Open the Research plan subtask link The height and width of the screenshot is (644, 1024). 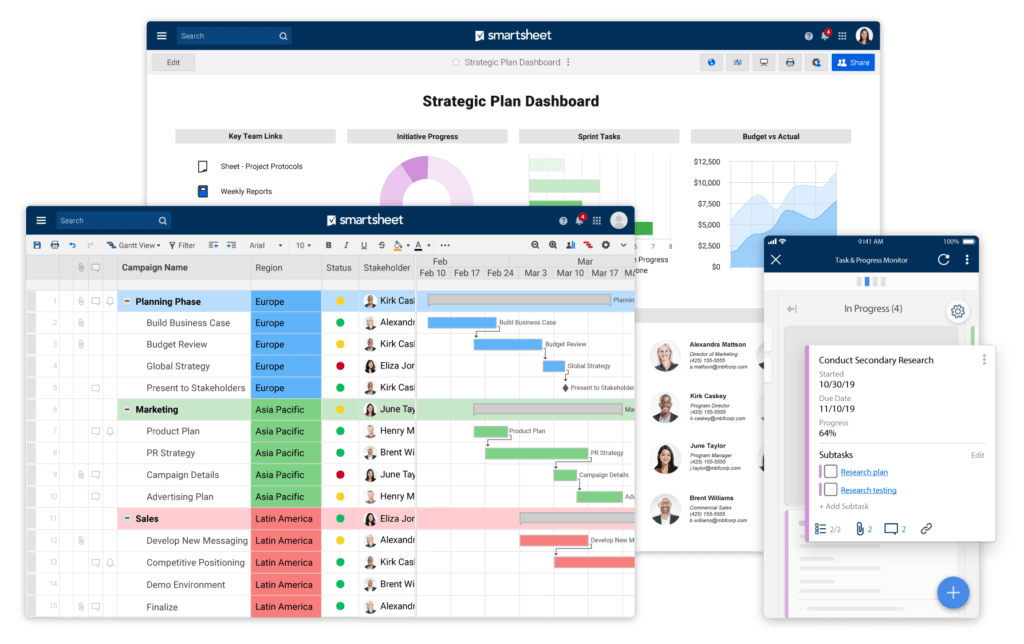864,472
